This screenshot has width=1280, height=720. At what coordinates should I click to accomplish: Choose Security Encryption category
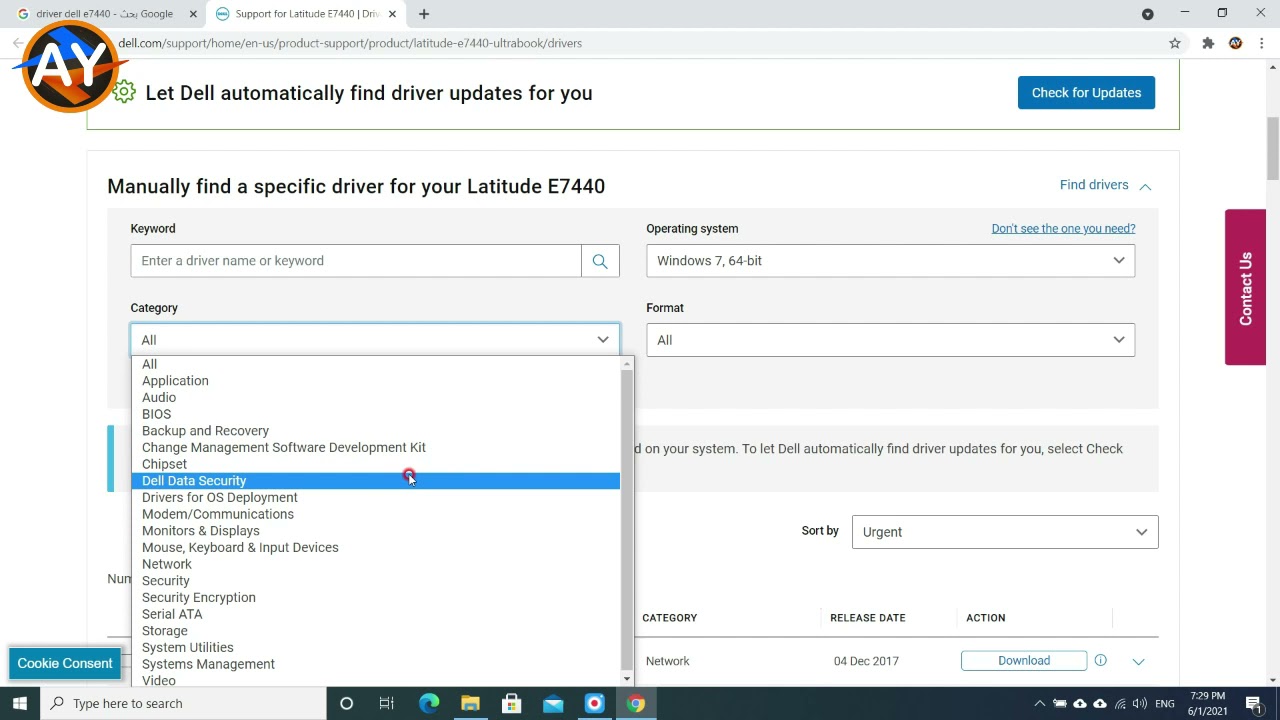[376, 597]
